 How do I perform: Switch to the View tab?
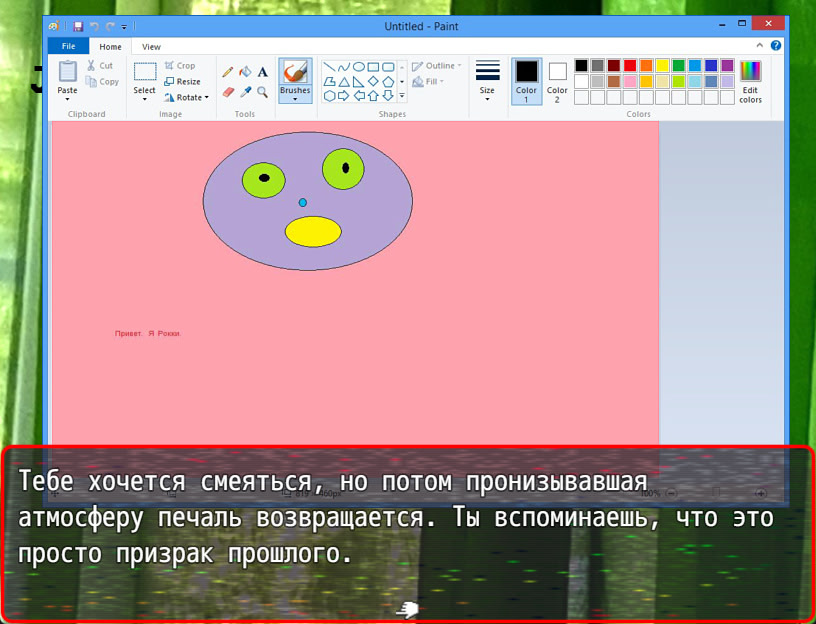[x=151, y=46]
